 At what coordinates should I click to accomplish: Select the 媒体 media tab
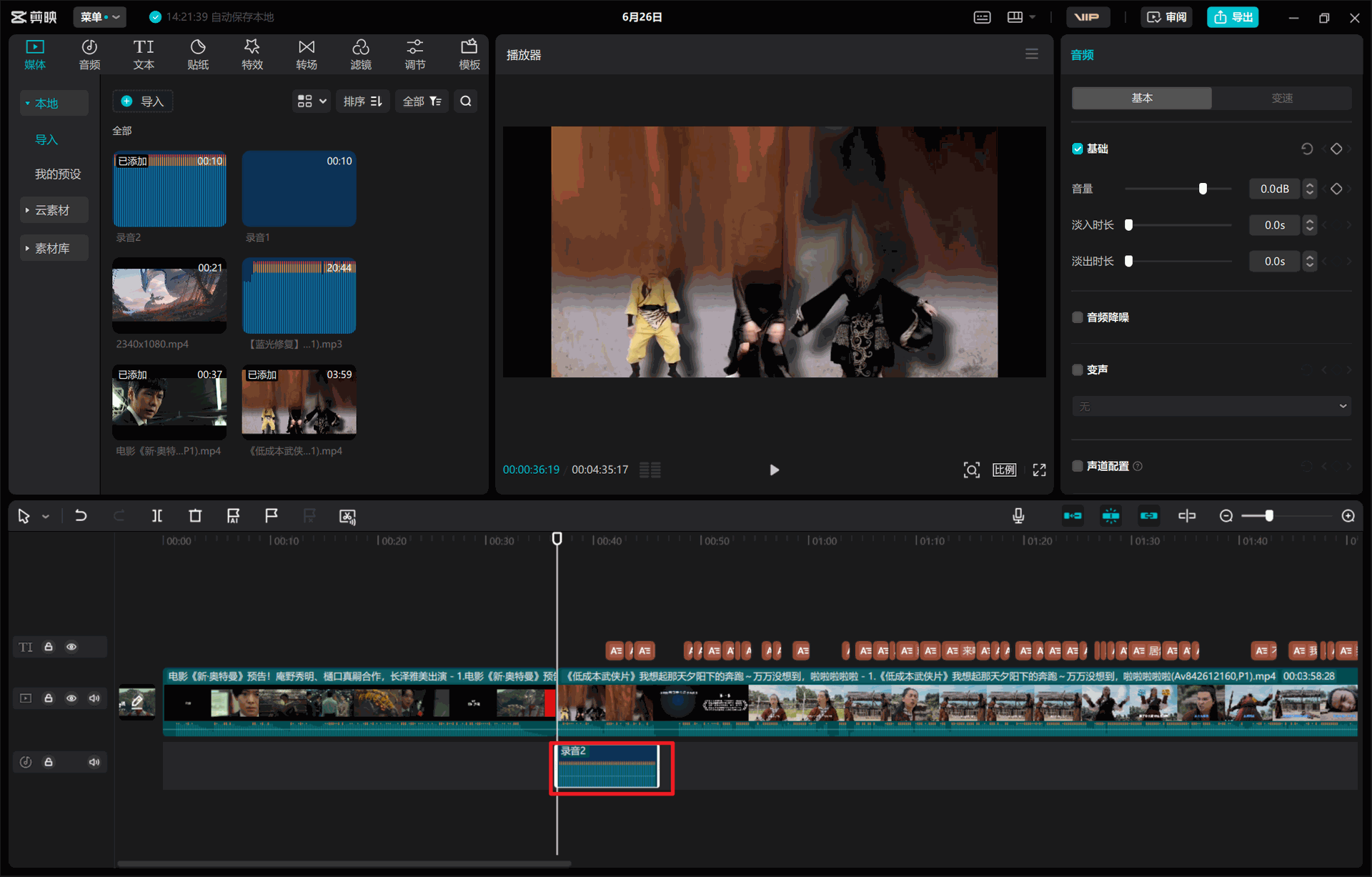coord(35,54)
